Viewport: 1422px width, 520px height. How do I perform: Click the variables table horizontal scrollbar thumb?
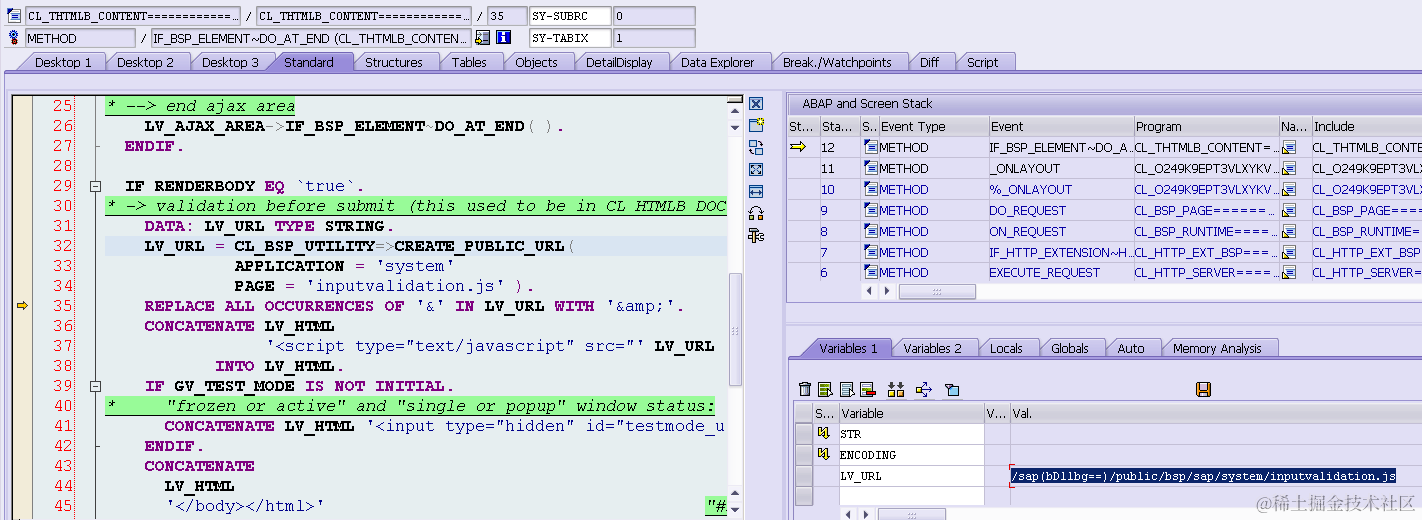point(911,514)
